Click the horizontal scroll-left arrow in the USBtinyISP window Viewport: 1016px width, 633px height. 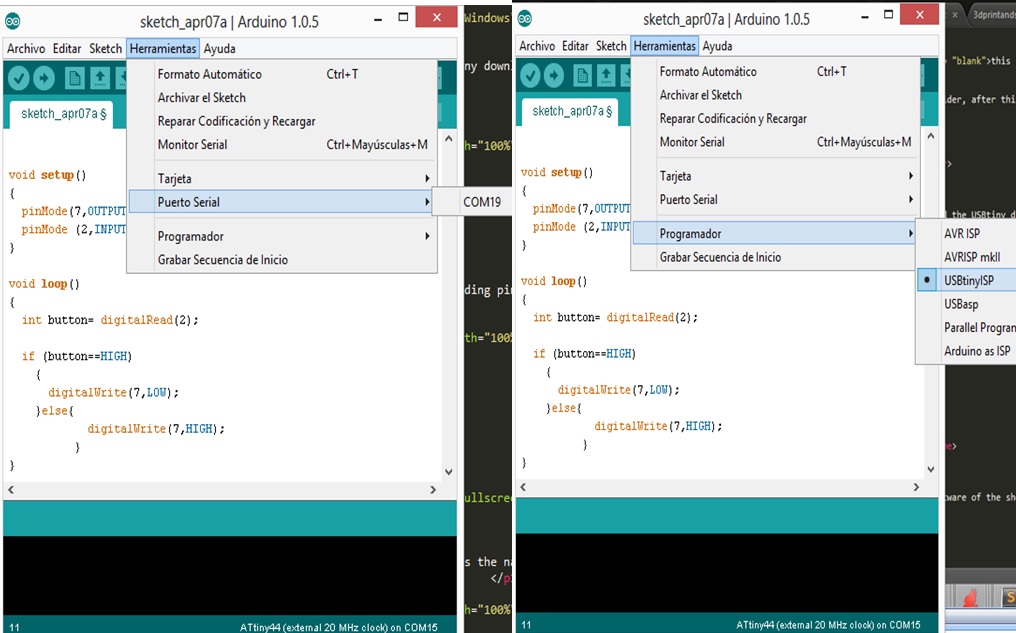tap(524, 487)
